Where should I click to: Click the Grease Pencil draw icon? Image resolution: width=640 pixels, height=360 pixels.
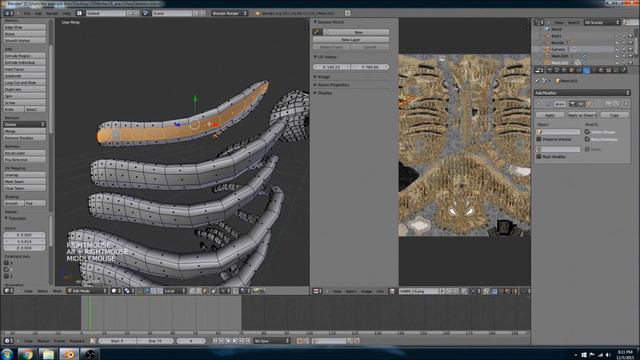point(317,32)
